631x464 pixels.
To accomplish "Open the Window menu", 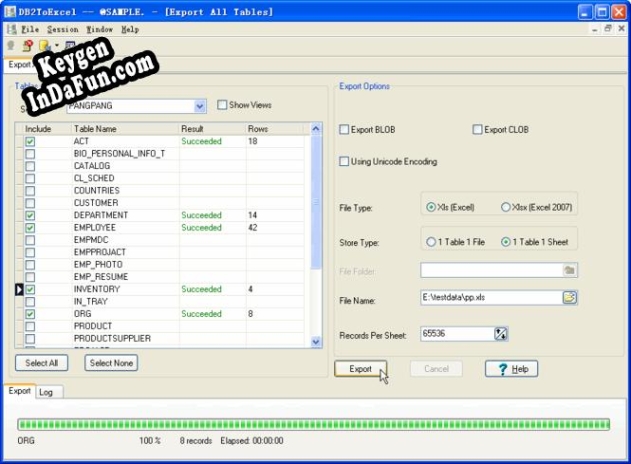I will pyautogui.click(x=99, y=29).
